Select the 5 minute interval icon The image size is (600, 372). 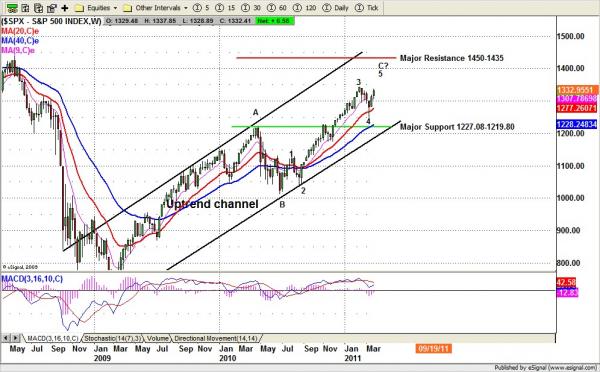[201, 8]
